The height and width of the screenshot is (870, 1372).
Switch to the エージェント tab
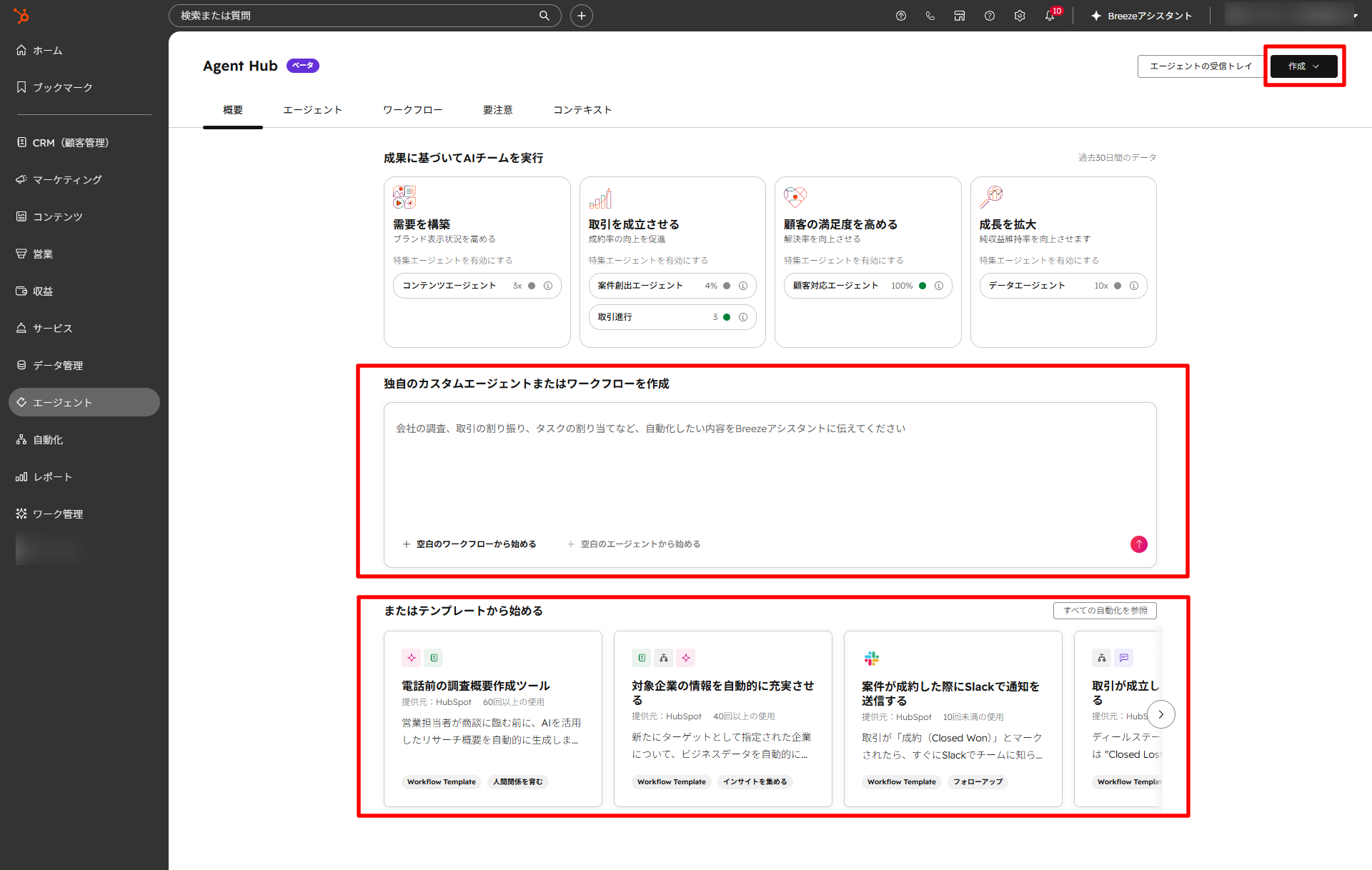click(313, 110)
